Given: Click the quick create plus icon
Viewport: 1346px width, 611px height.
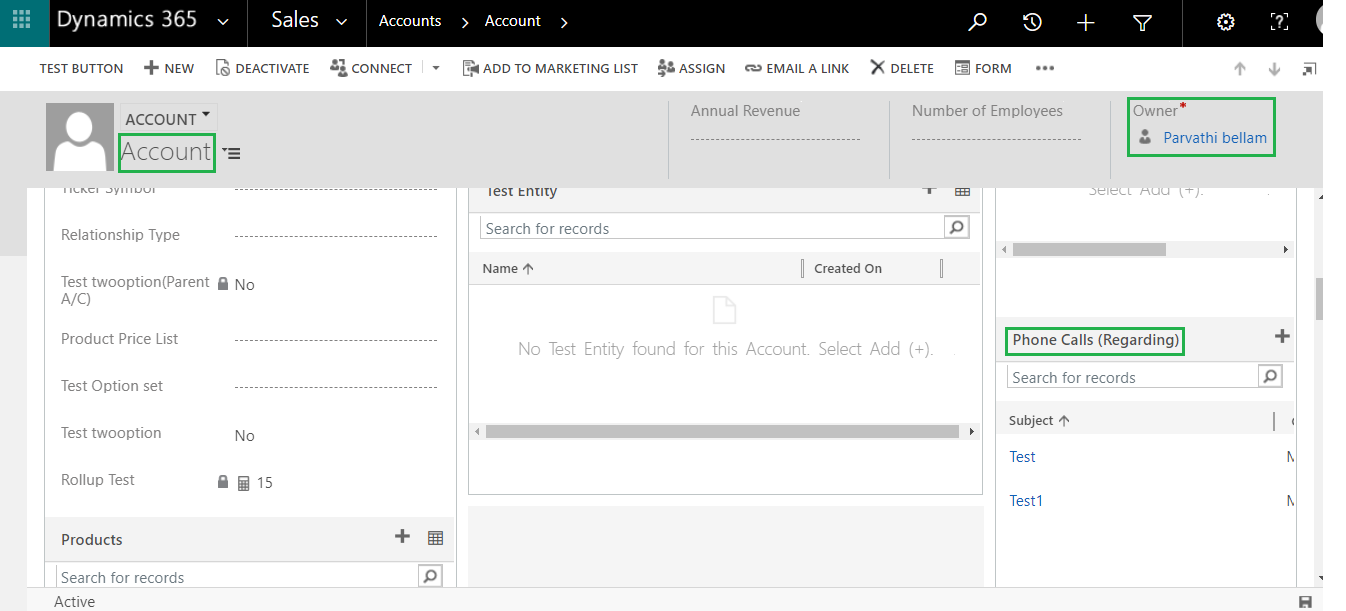Looking at the screenshot, I should pyautogui.click(x=1086, y=22).
